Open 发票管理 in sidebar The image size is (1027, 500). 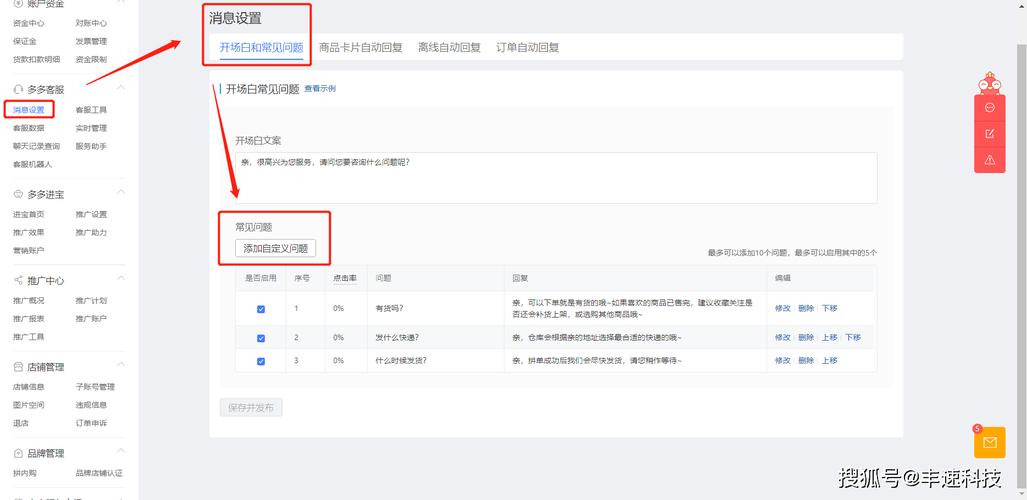tap(91, 41)
